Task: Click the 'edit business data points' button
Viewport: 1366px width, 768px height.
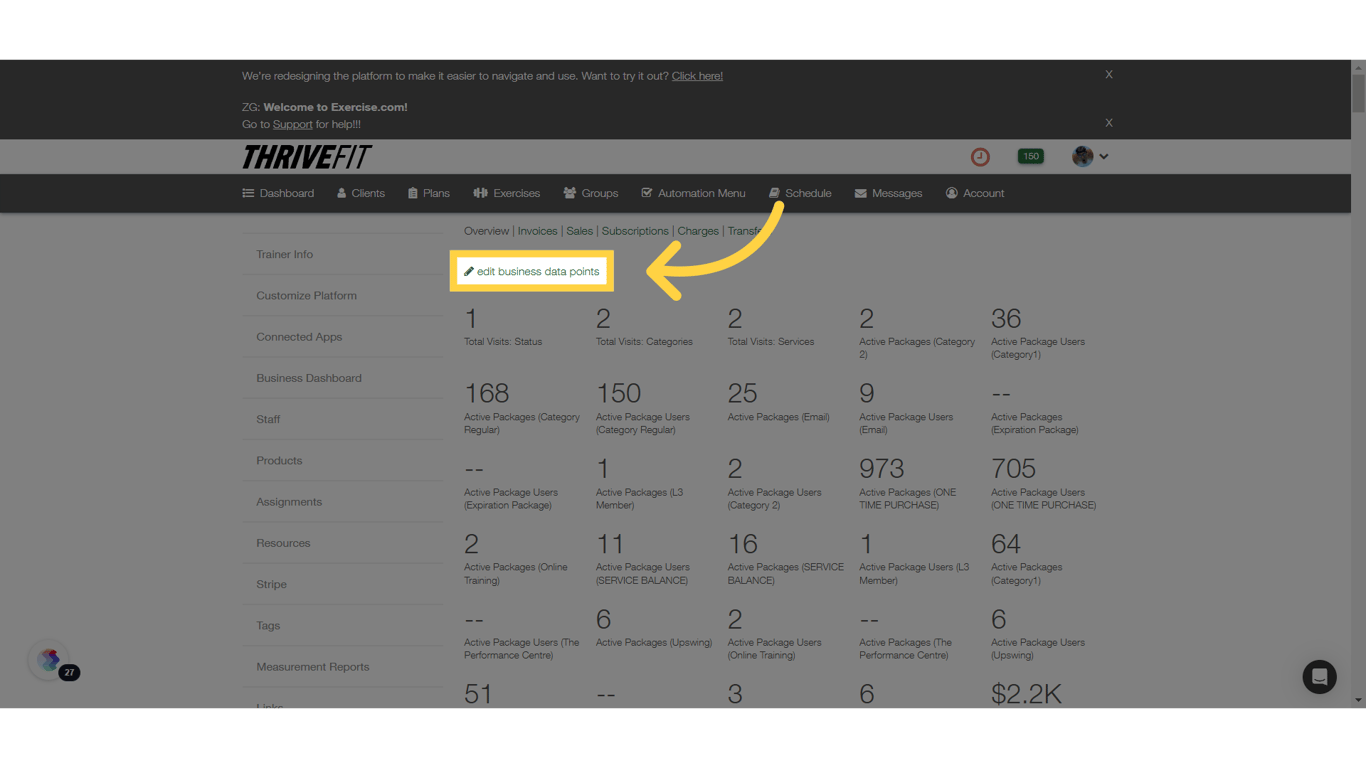Action: click(x=531, y=270)
